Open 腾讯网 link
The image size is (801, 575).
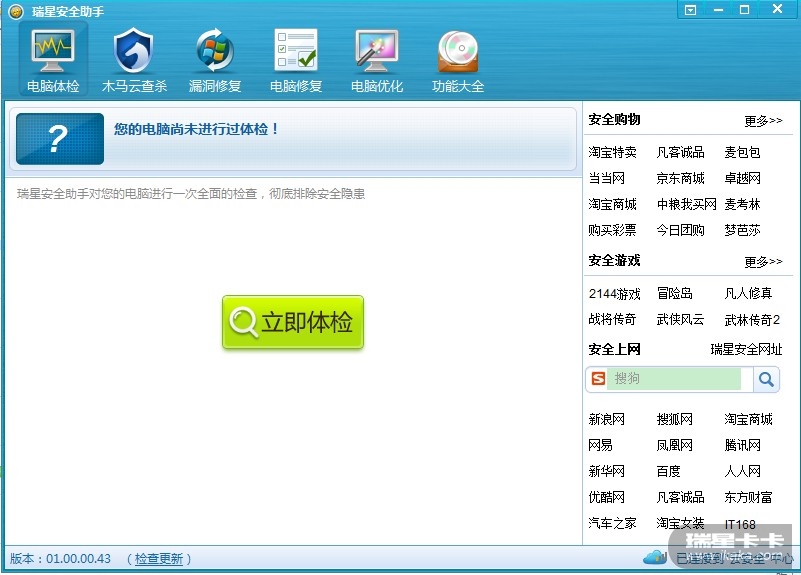click(742, 445)
